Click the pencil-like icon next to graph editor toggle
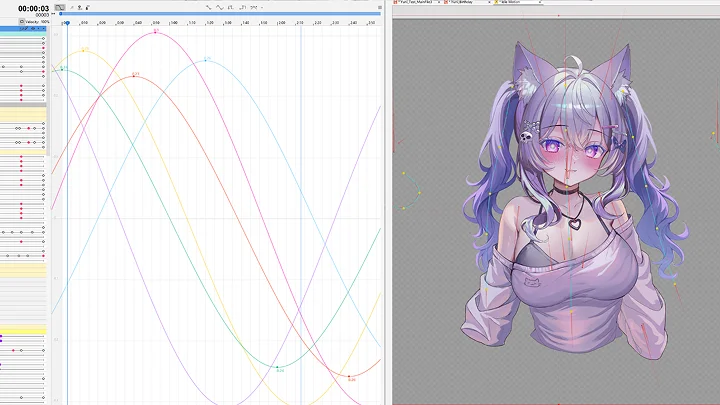The width and height of the screenshot is (720, 405). click(72, 7)
